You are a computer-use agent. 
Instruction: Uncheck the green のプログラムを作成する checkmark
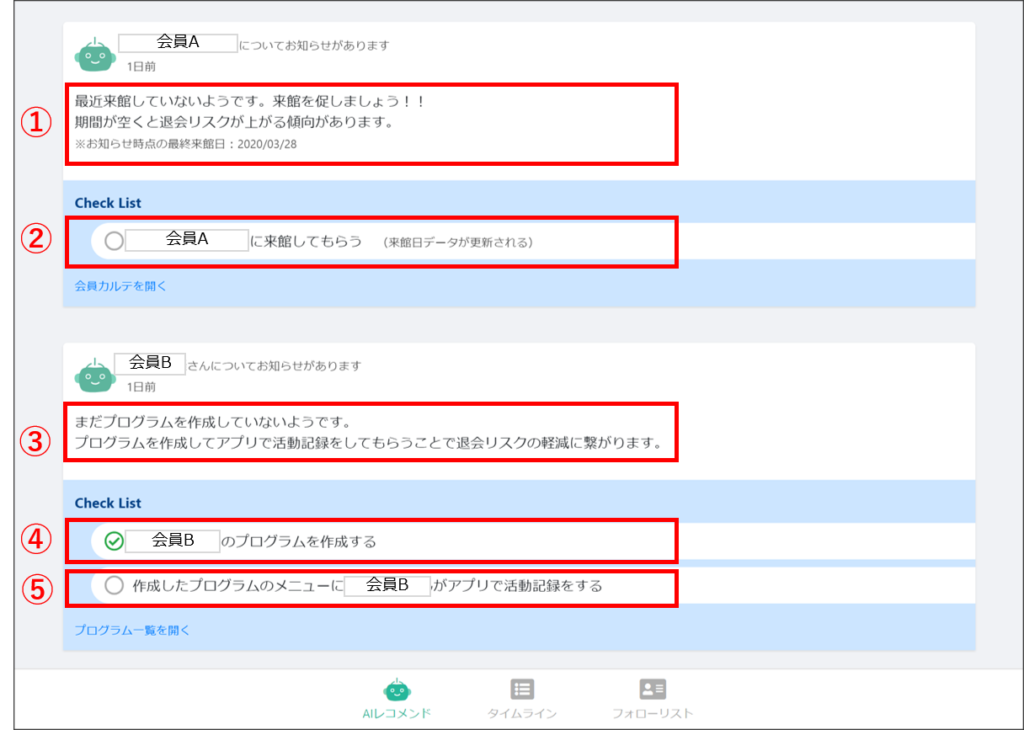(x=114, y=541)
